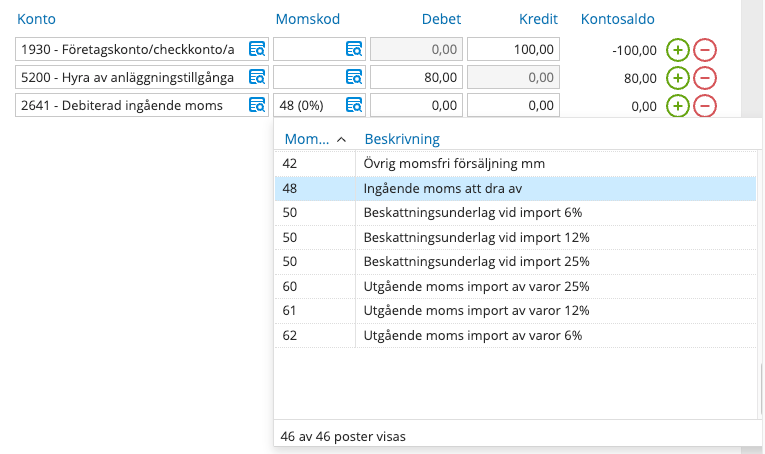Open account lookup for 2641 Debiterad ingående moms

click(x=257, y=105)
